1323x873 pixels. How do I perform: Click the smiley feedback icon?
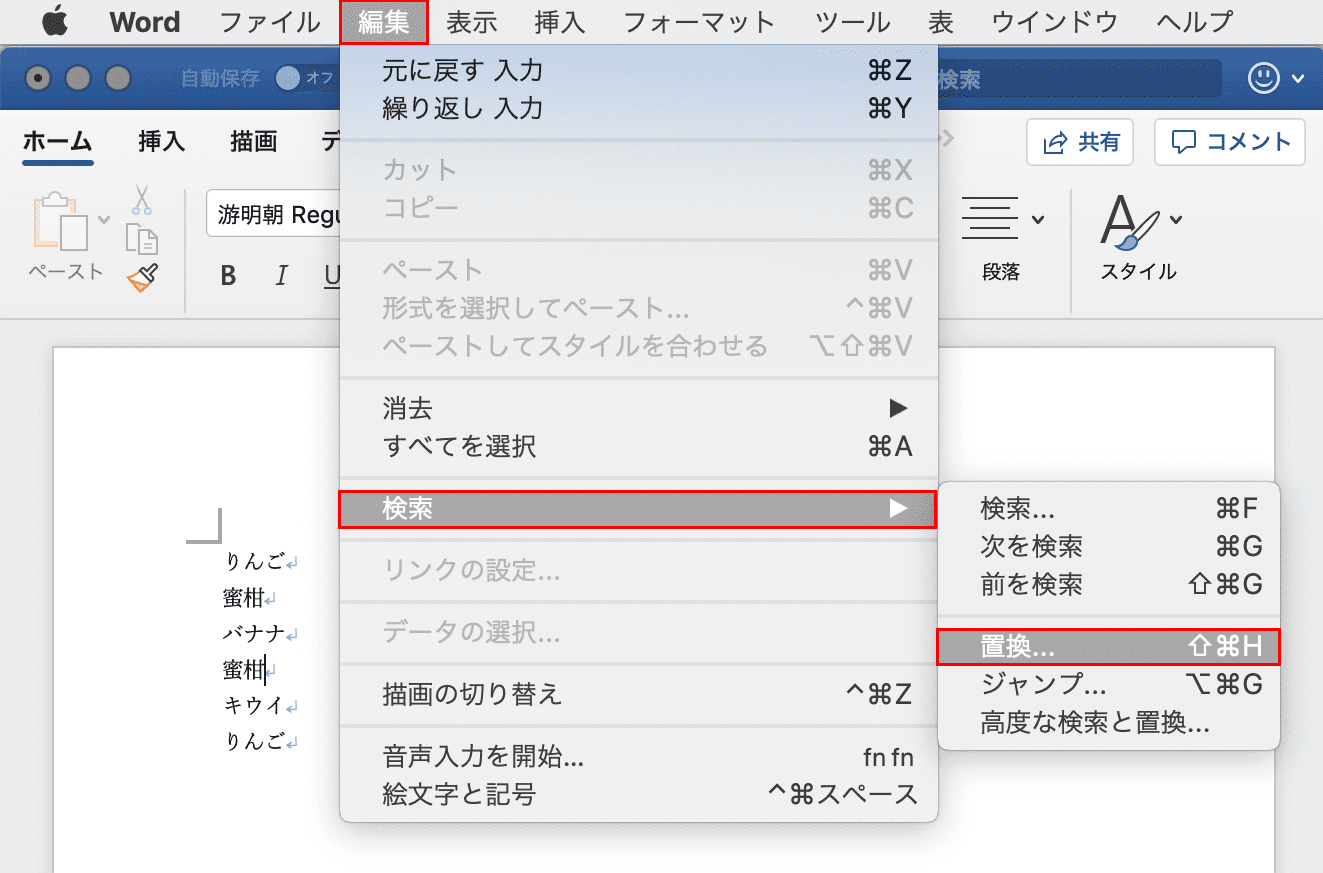click(x=1264, y=78)
